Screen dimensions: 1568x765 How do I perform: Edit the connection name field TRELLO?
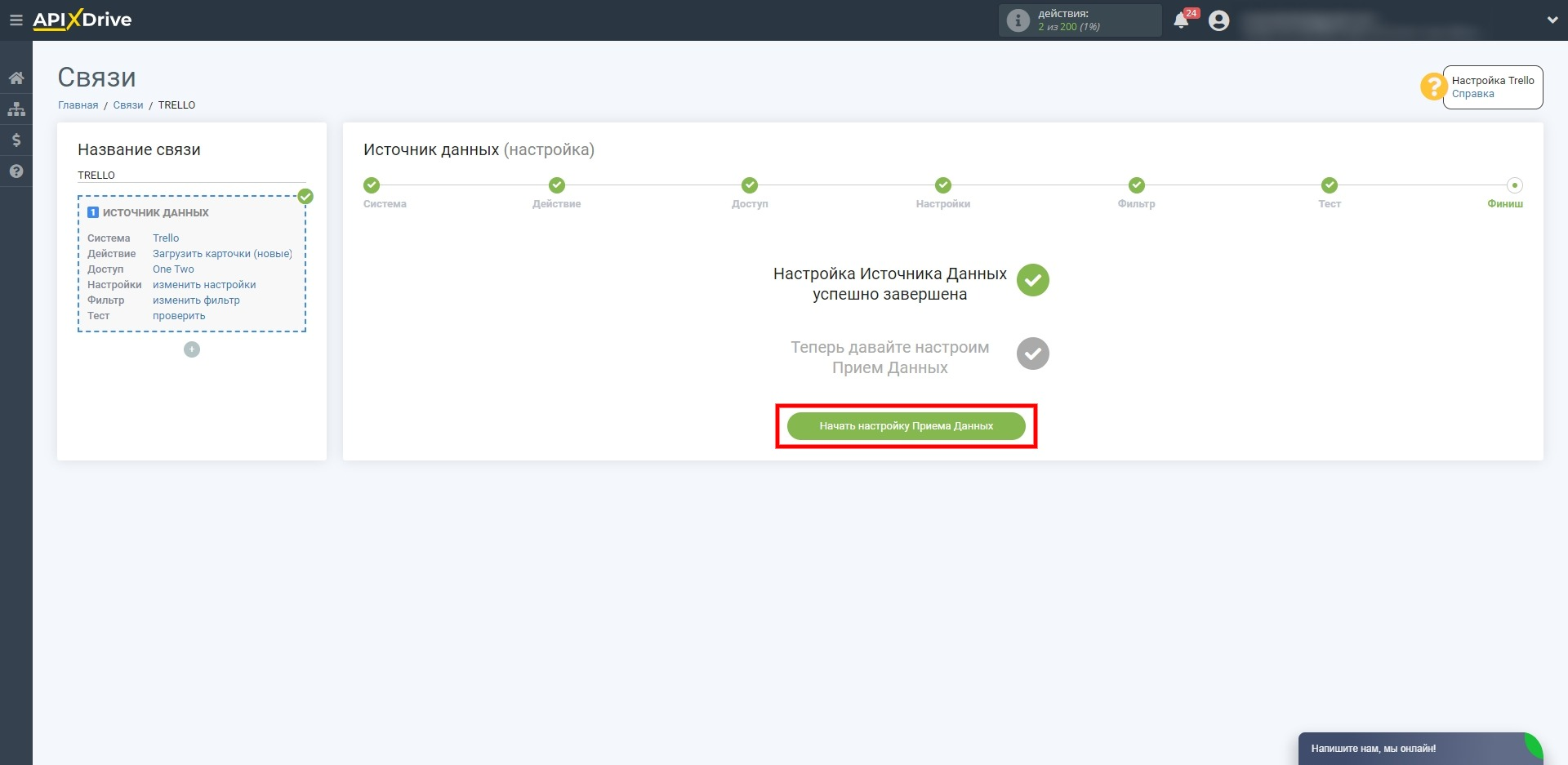(x=191, y=176)
